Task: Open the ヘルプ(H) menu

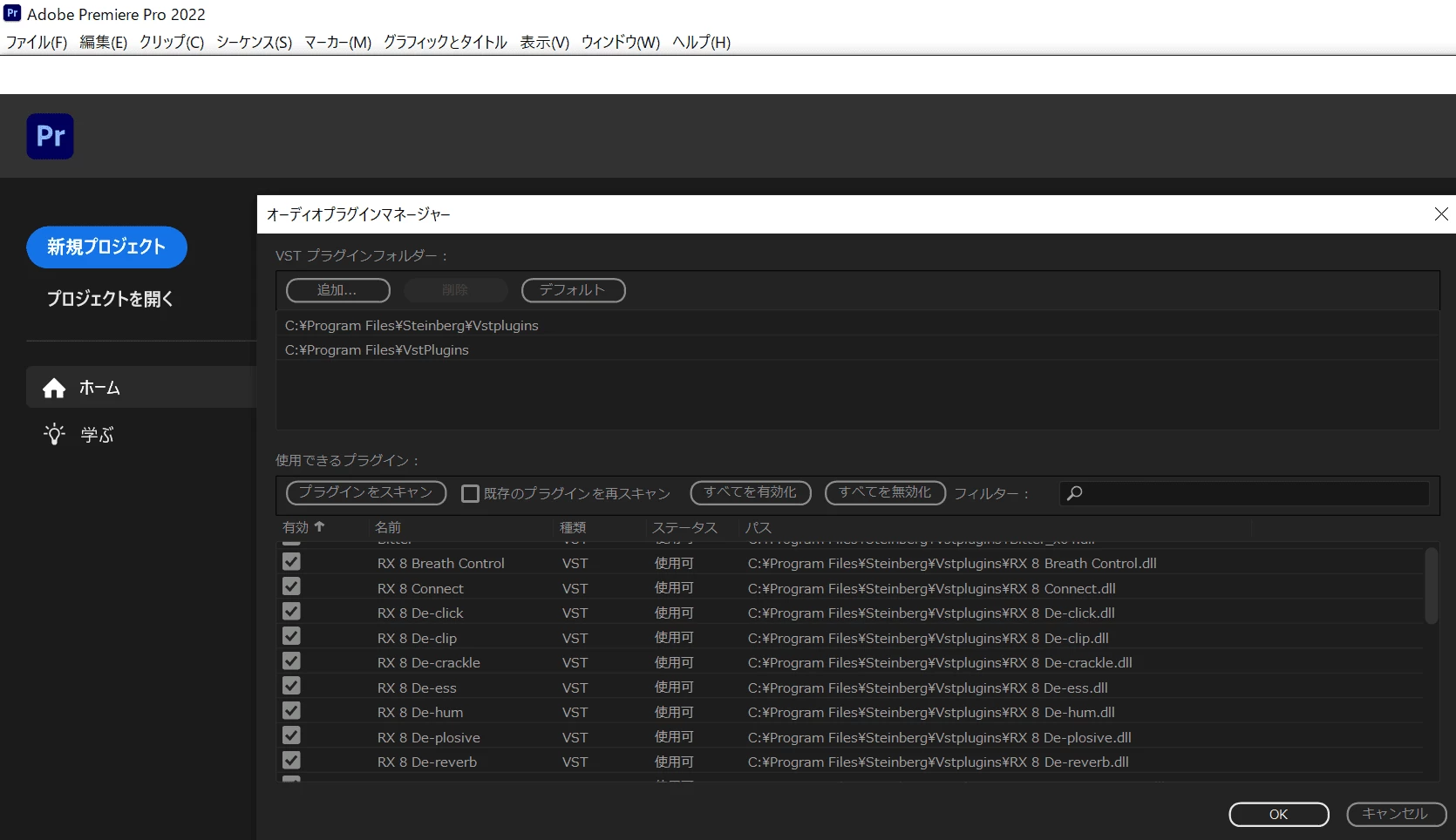Action: coord(701,42)
